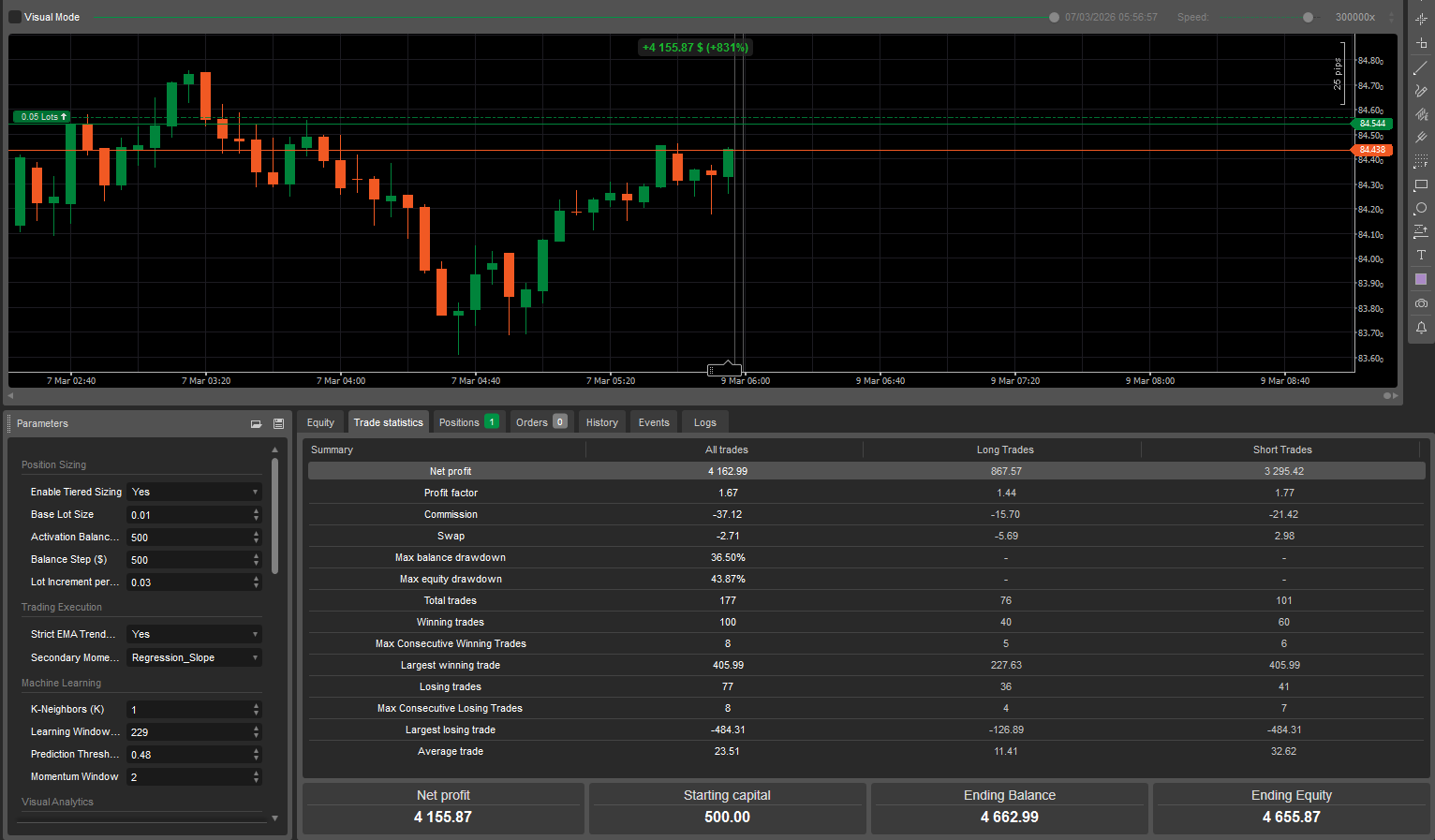1435x840 pixels.
Task: Open the Enable Tiered Sizing dropdown
Action: tap(194, 492)
